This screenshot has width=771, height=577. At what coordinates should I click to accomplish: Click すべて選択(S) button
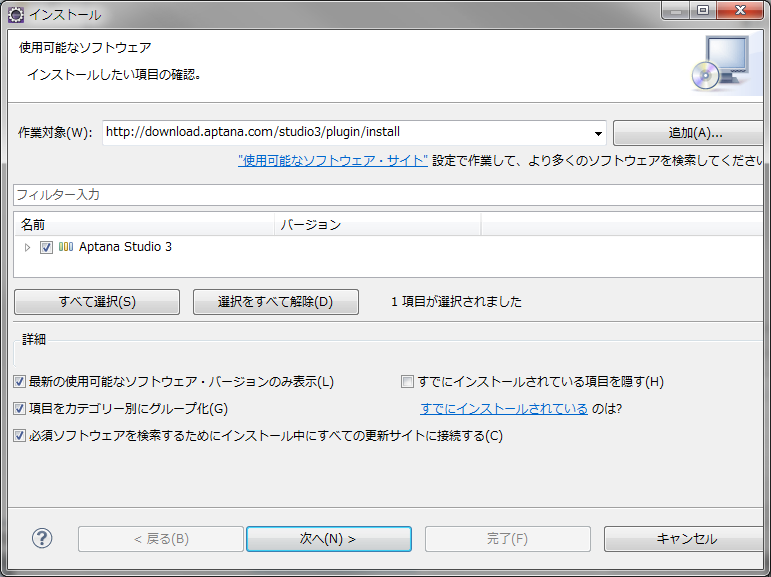pyautogui.click(x=97, y=302)
